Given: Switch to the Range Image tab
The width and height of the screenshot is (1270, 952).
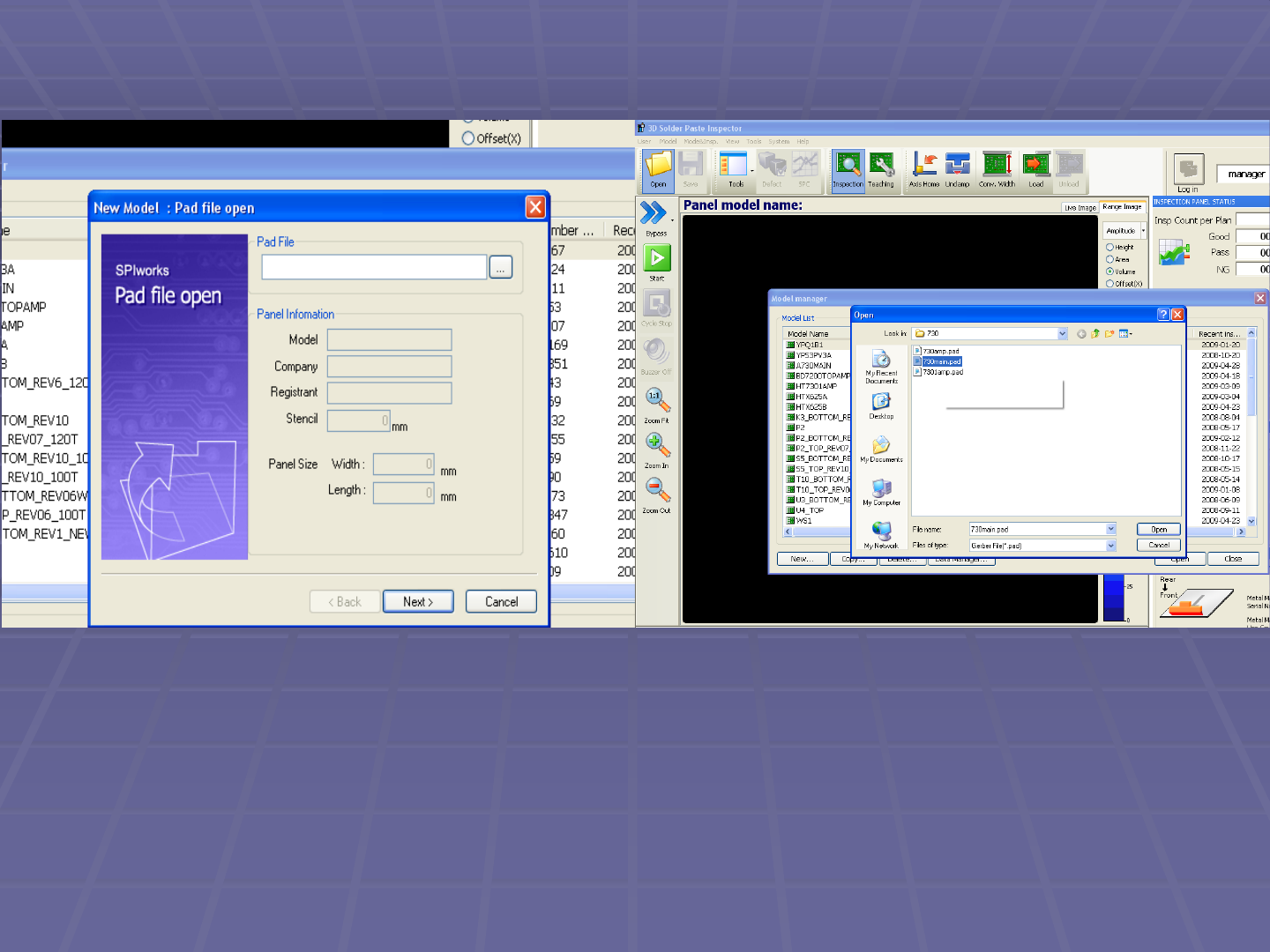Looking at the screenshot, I should (1122, 207).
